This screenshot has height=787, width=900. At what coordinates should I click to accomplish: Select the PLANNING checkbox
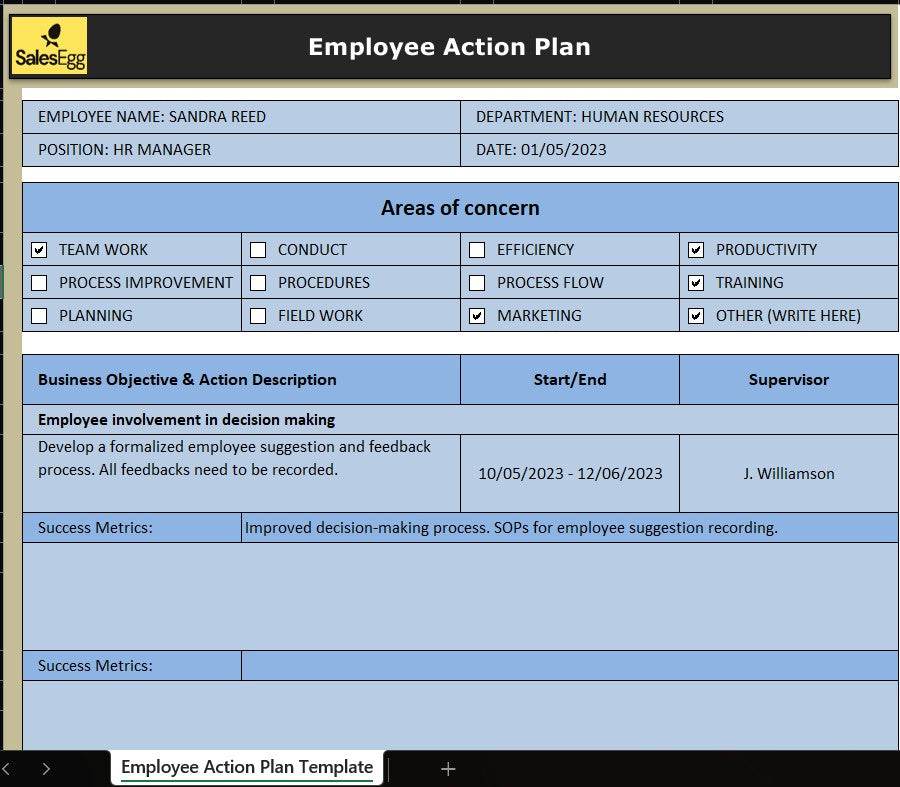(39, 316)
